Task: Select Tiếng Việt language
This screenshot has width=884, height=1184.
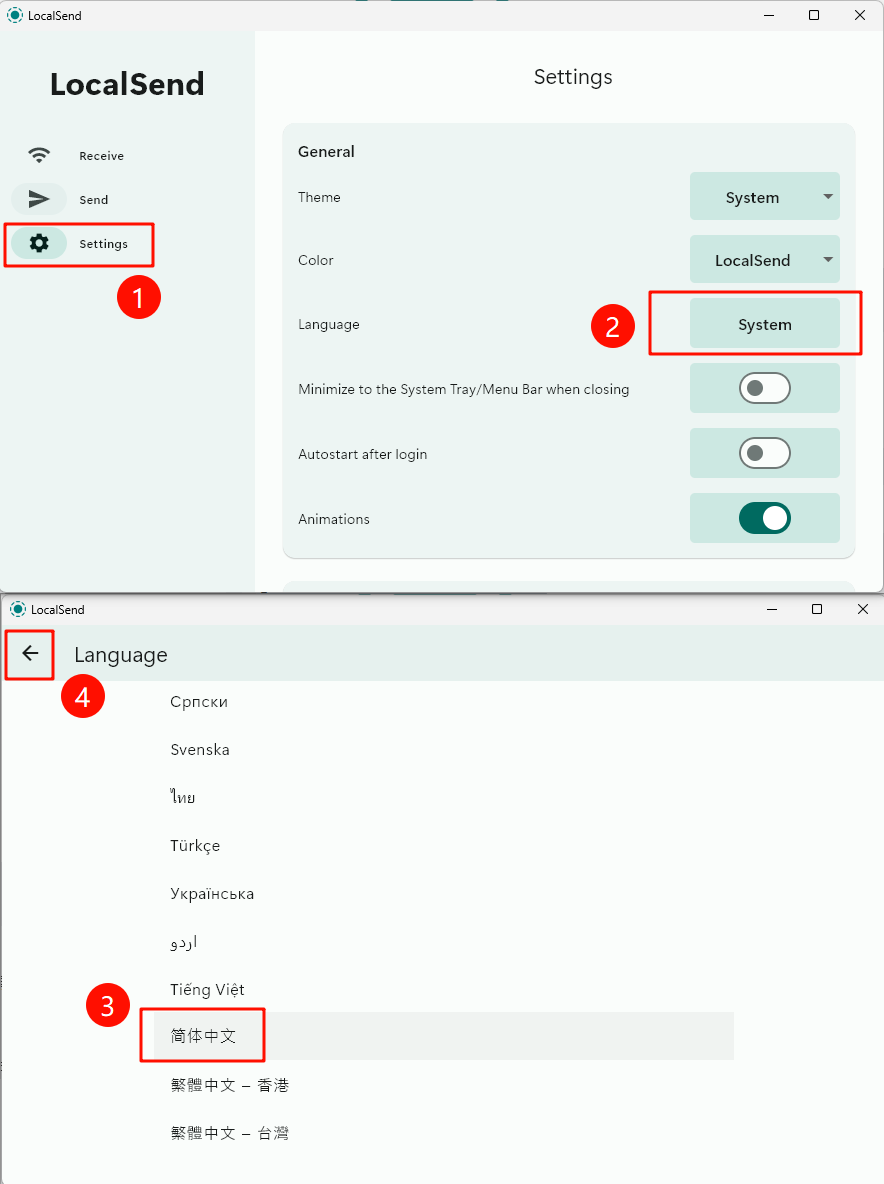Action: [x=444, y=989]
